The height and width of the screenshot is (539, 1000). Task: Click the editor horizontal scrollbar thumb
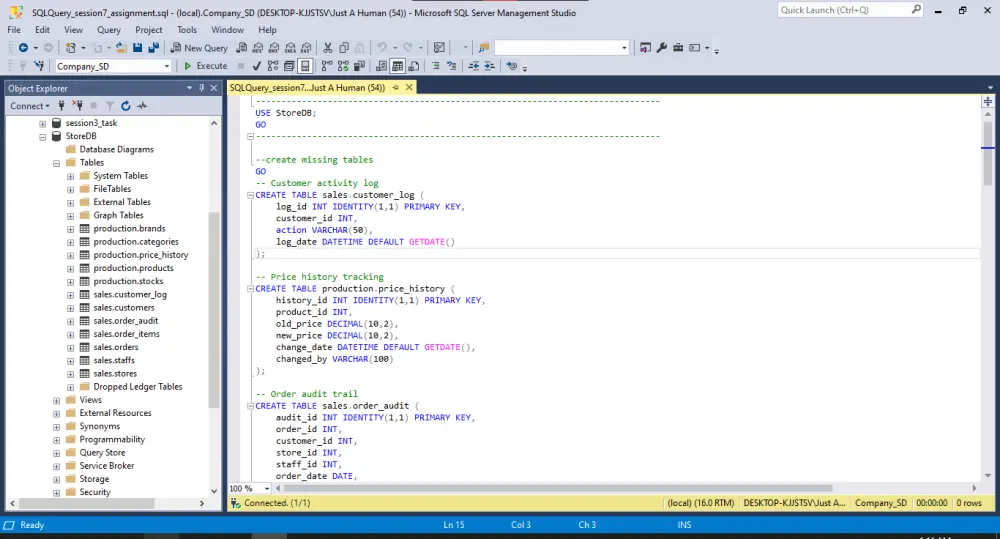pyautogui.click(x=558, y=489)
